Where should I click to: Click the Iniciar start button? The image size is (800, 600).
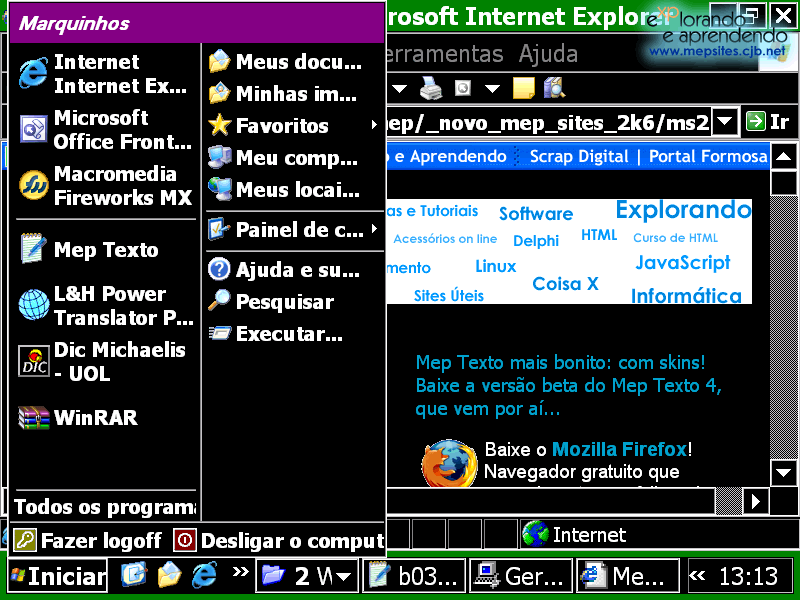(57, 577)
